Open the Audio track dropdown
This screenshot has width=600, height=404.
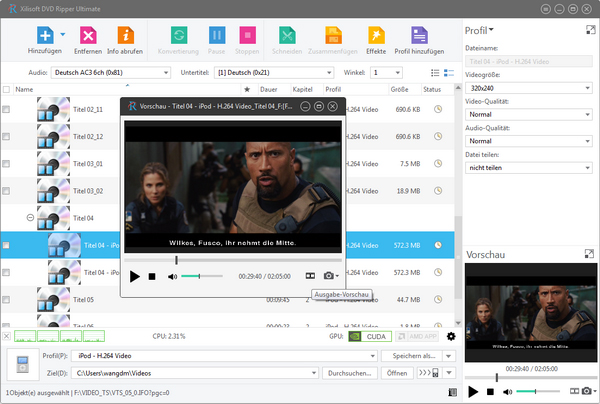click(111, 73)
